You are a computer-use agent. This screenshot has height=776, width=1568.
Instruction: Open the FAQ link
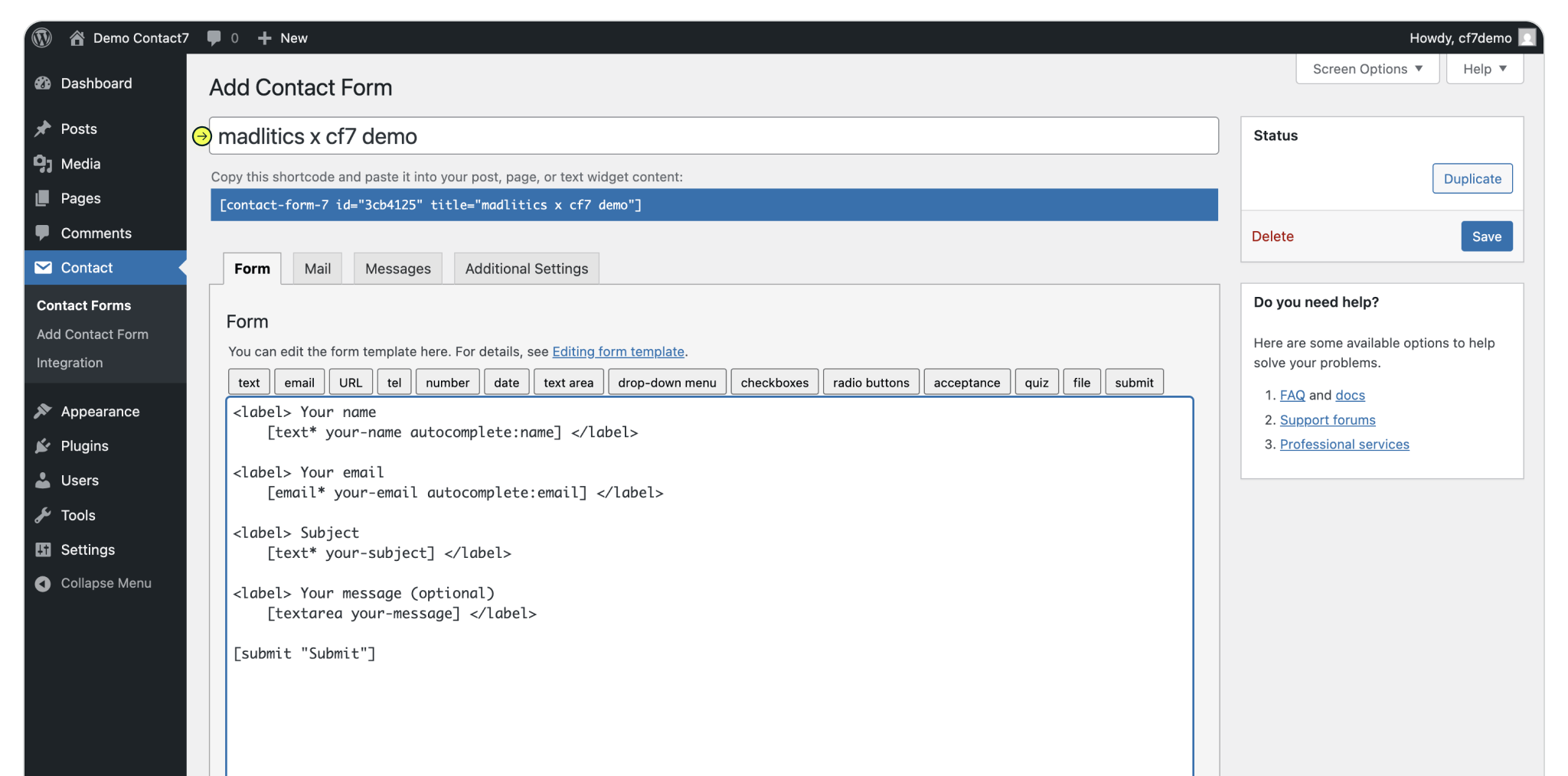[1292, 395]
